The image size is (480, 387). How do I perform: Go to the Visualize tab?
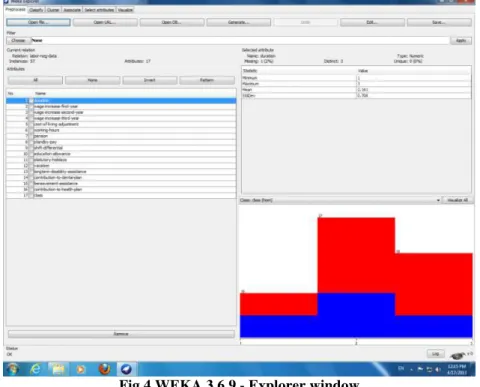[x=125, y=10]
